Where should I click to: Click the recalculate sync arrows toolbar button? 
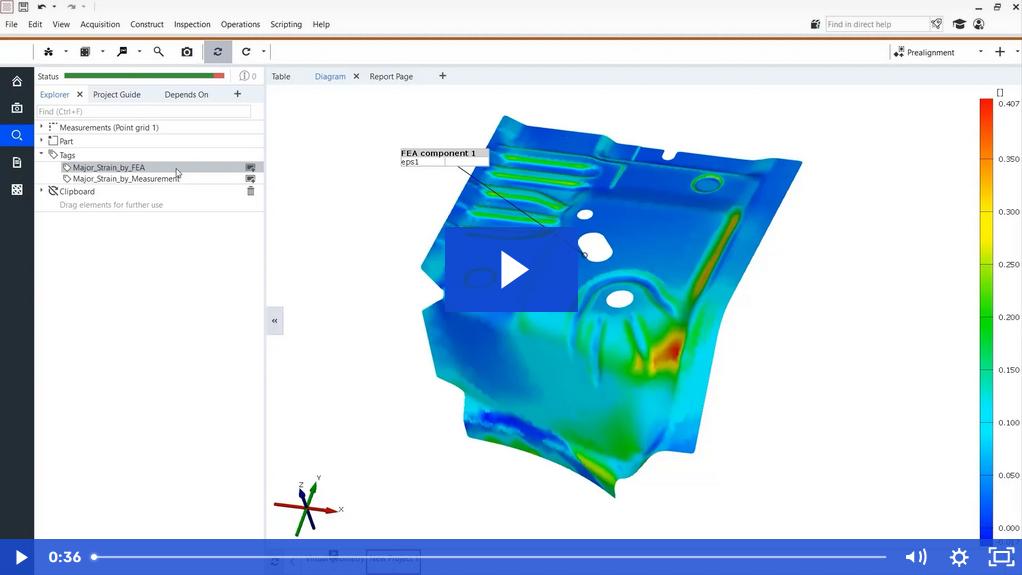coord(218,52)
